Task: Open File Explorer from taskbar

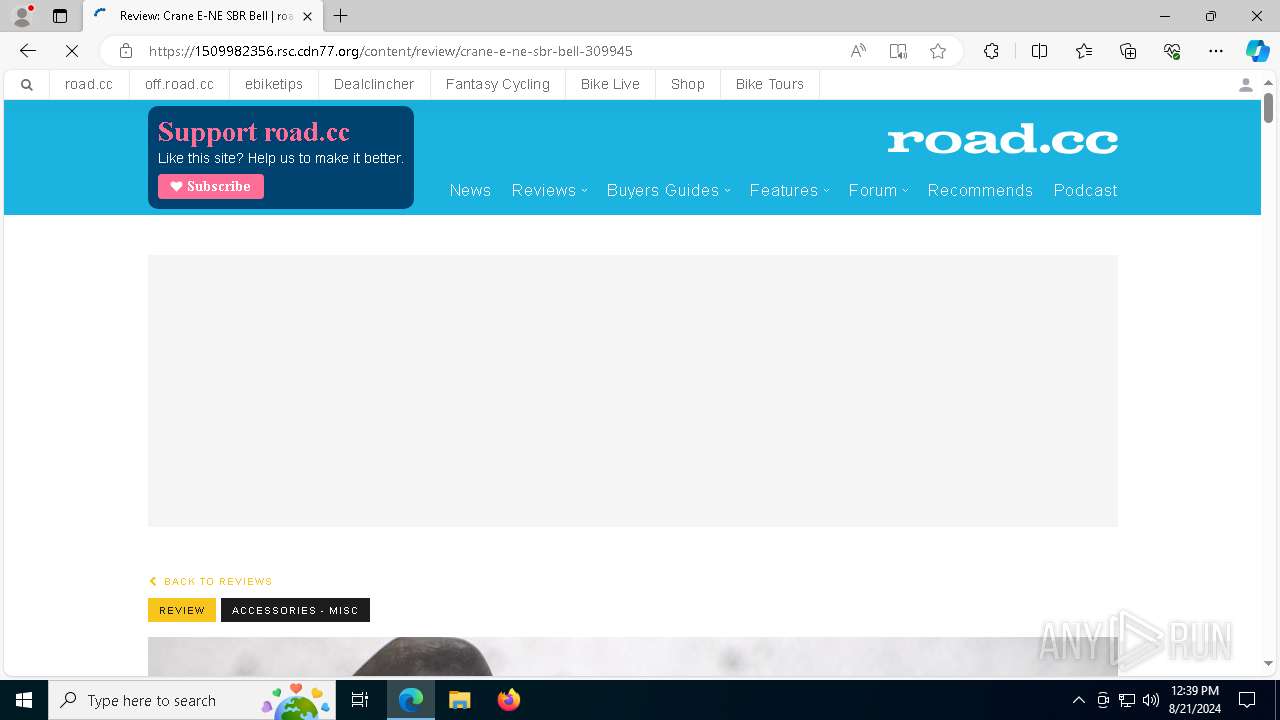Action: point(460,700)
